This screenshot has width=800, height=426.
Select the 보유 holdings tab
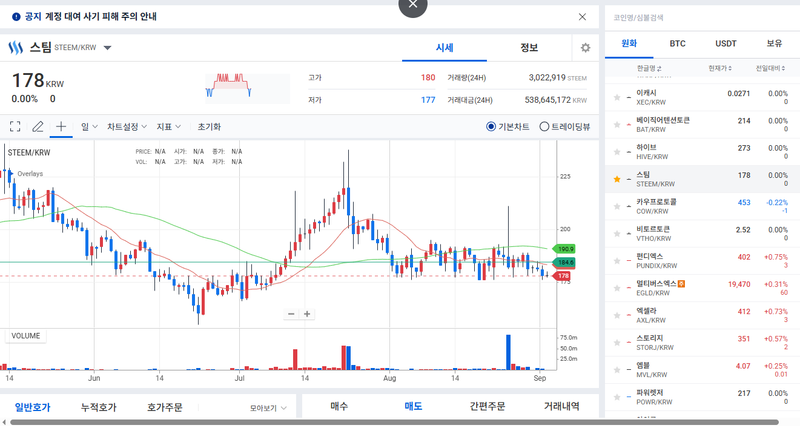(x=774, y=44)
